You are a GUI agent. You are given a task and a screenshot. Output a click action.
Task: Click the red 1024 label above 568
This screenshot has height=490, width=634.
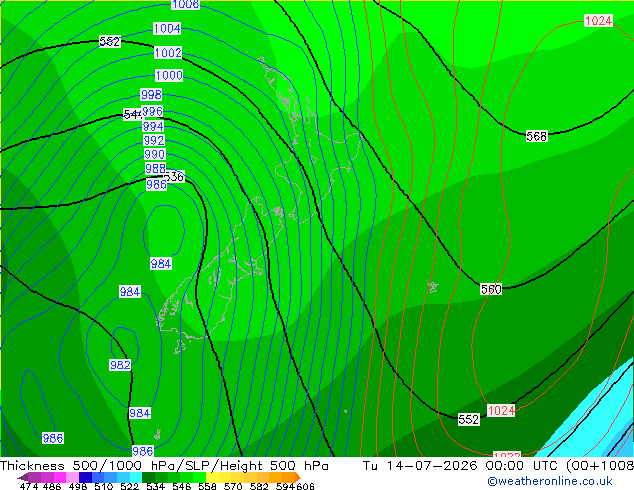(598, 20)
